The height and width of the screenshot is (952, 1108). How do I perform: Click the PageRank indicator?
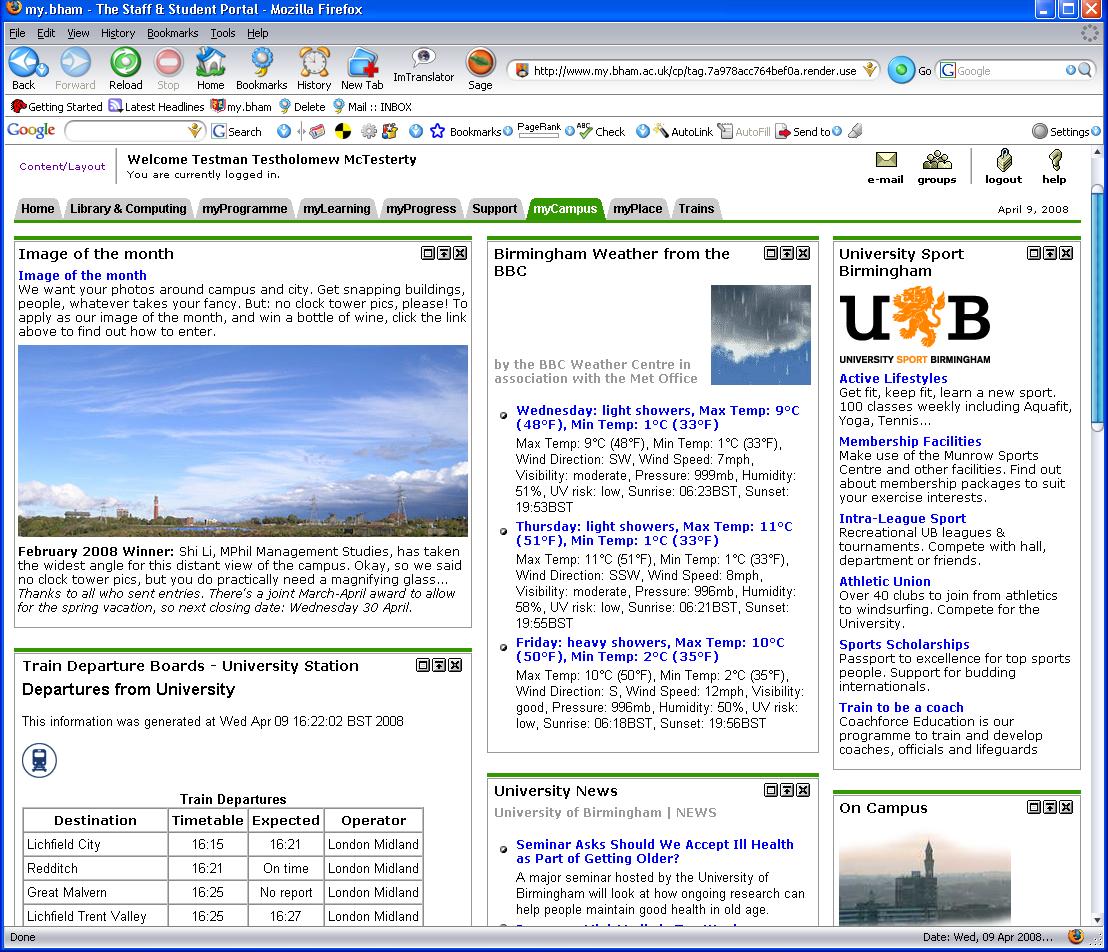tap(539, 129)
